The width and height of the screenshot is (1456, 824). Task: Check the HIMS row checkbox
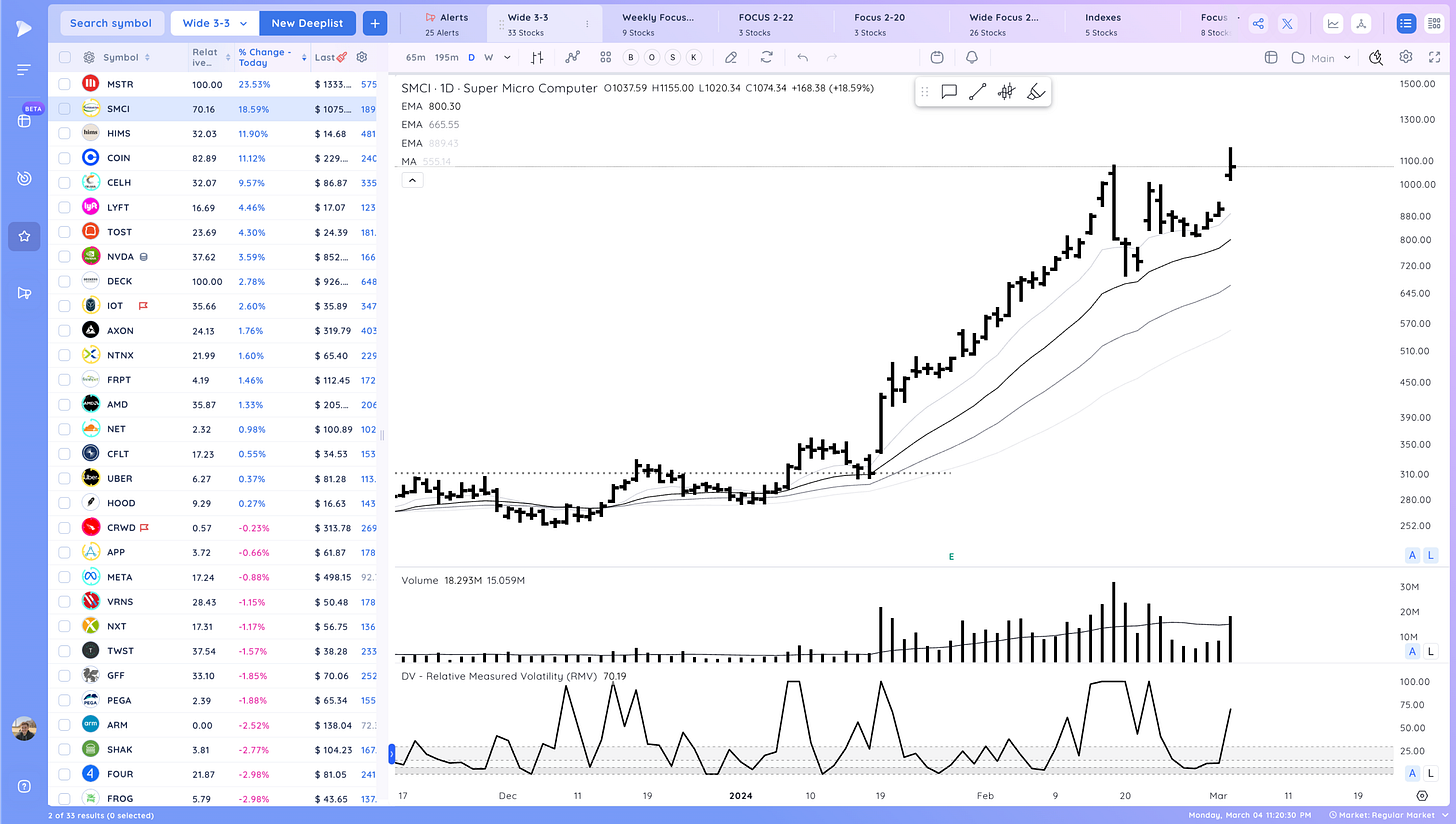(x=65, y=133)
